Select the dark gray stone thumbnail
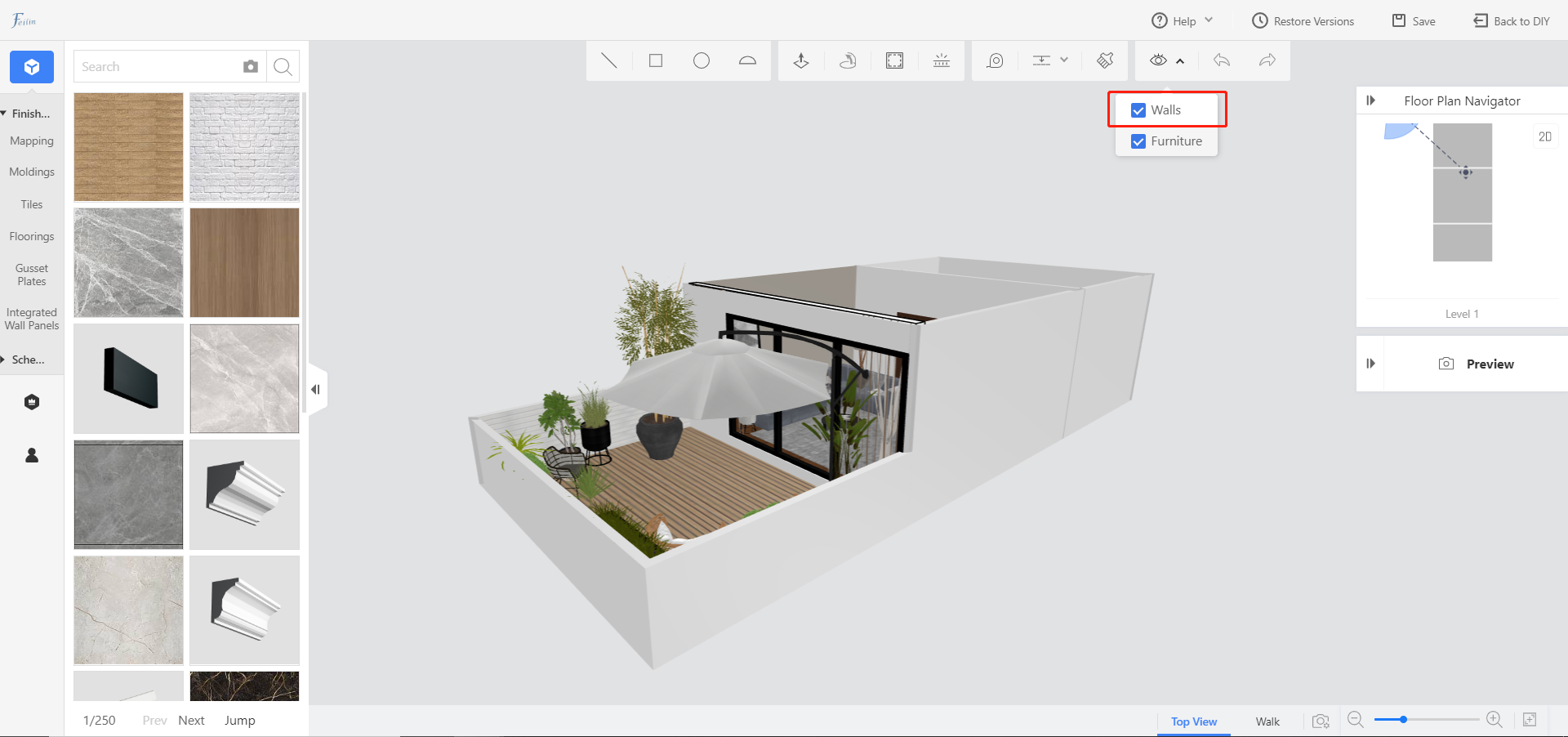The image size is (1568, 737). [x=128, y=494]
